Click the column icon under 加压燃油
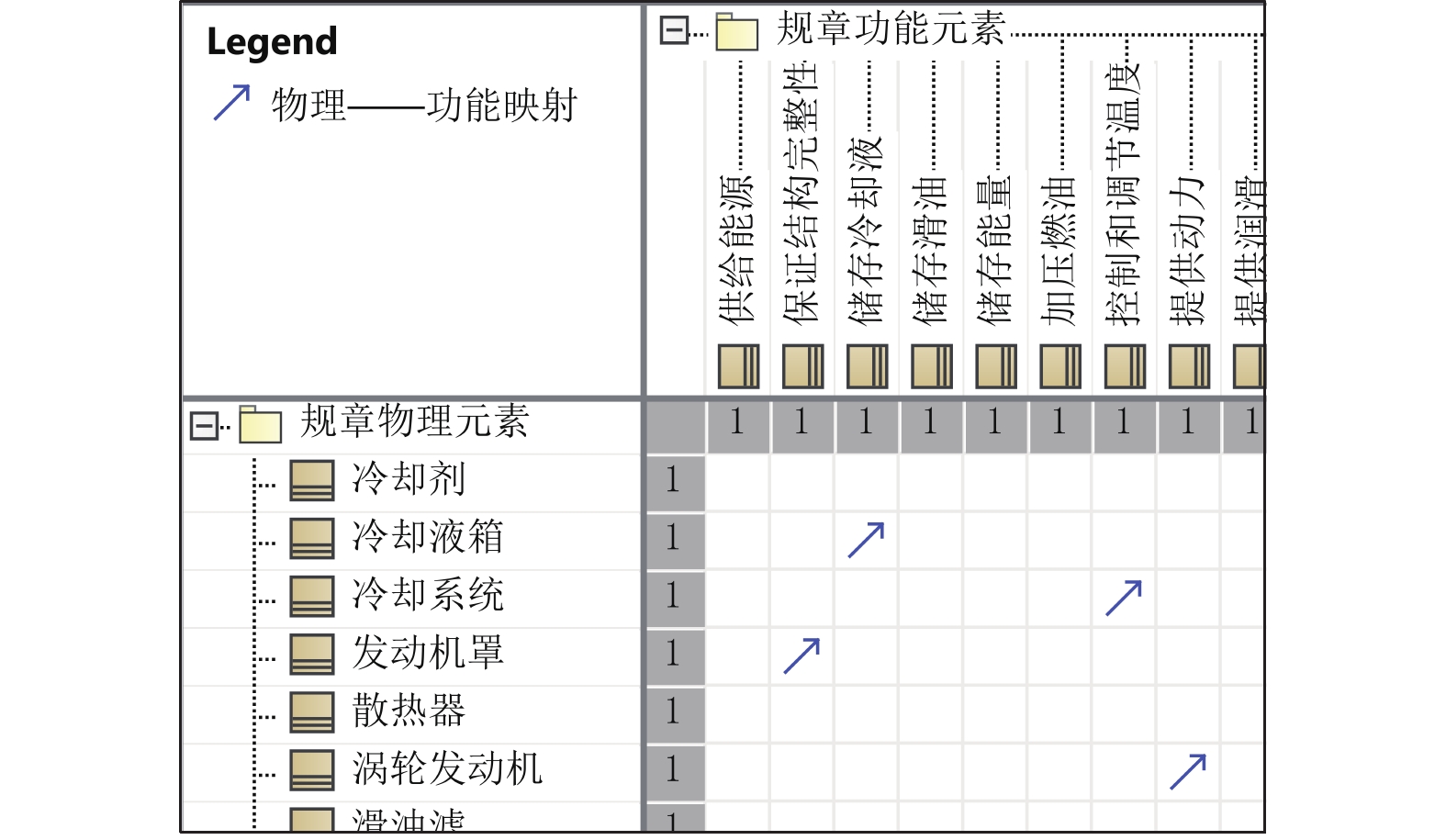Image resolution: width=1446 pixels, height=840 pixels. (1059, 366)
